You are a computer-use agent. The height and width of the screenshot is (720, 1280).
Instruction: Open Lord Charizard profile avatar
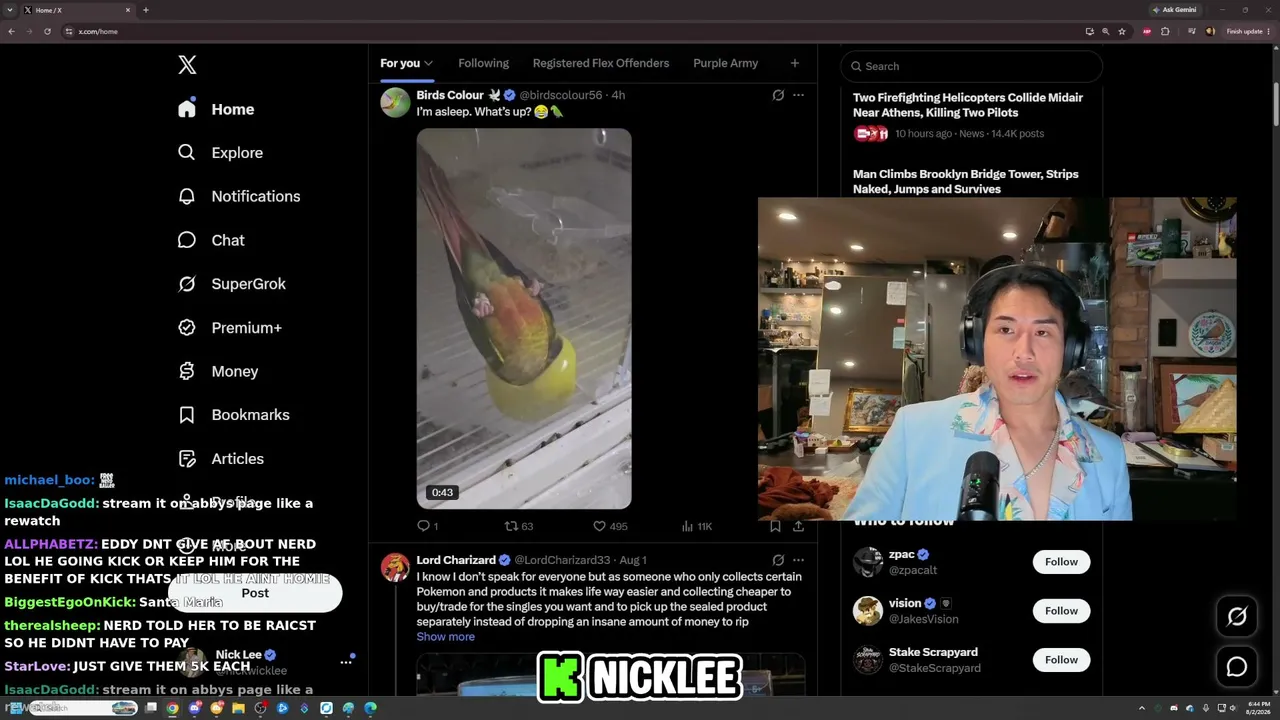[396, 568]
